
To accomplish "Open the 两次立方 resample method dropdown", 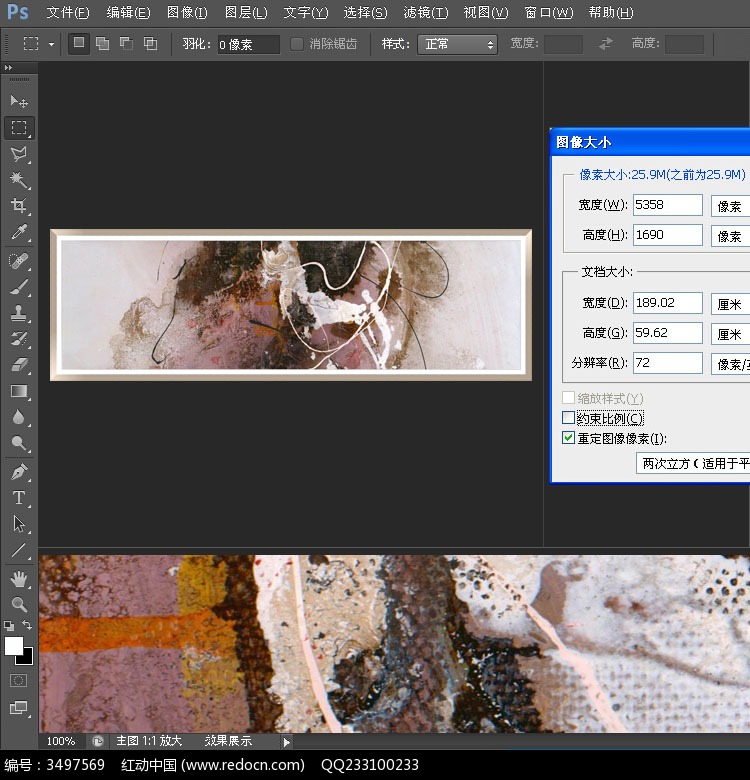I will click(693, 463).
